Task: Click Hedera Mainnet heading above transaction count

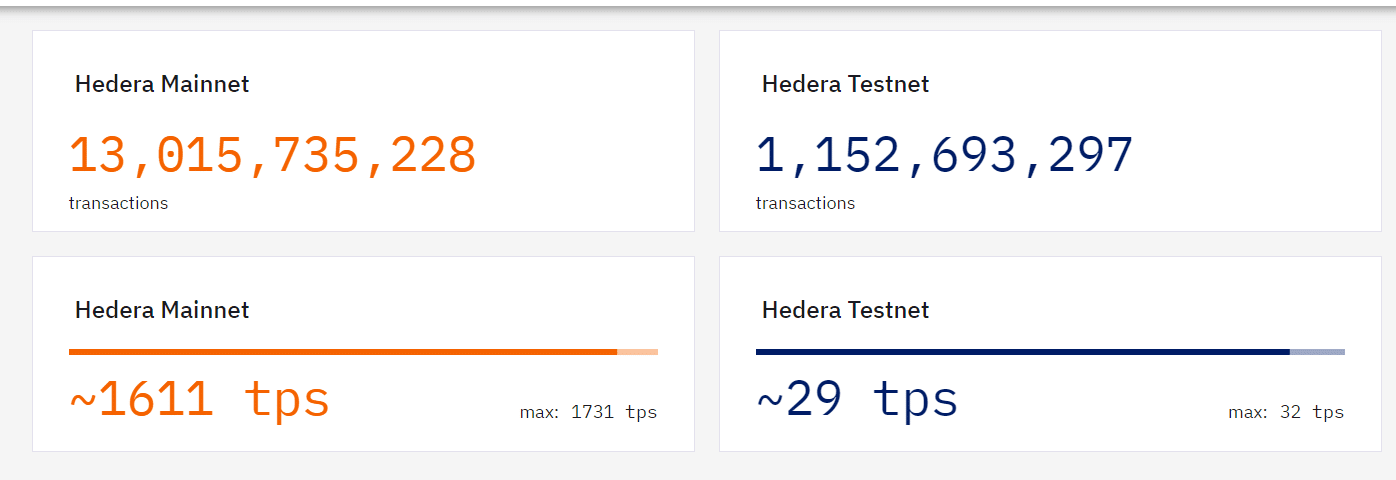Action: click(x=162, y=84)
